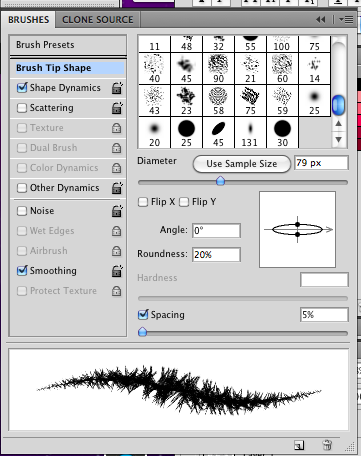Choose the hard round 30 brush tip
Screen dimensions: 361x456
pos(282,133)
